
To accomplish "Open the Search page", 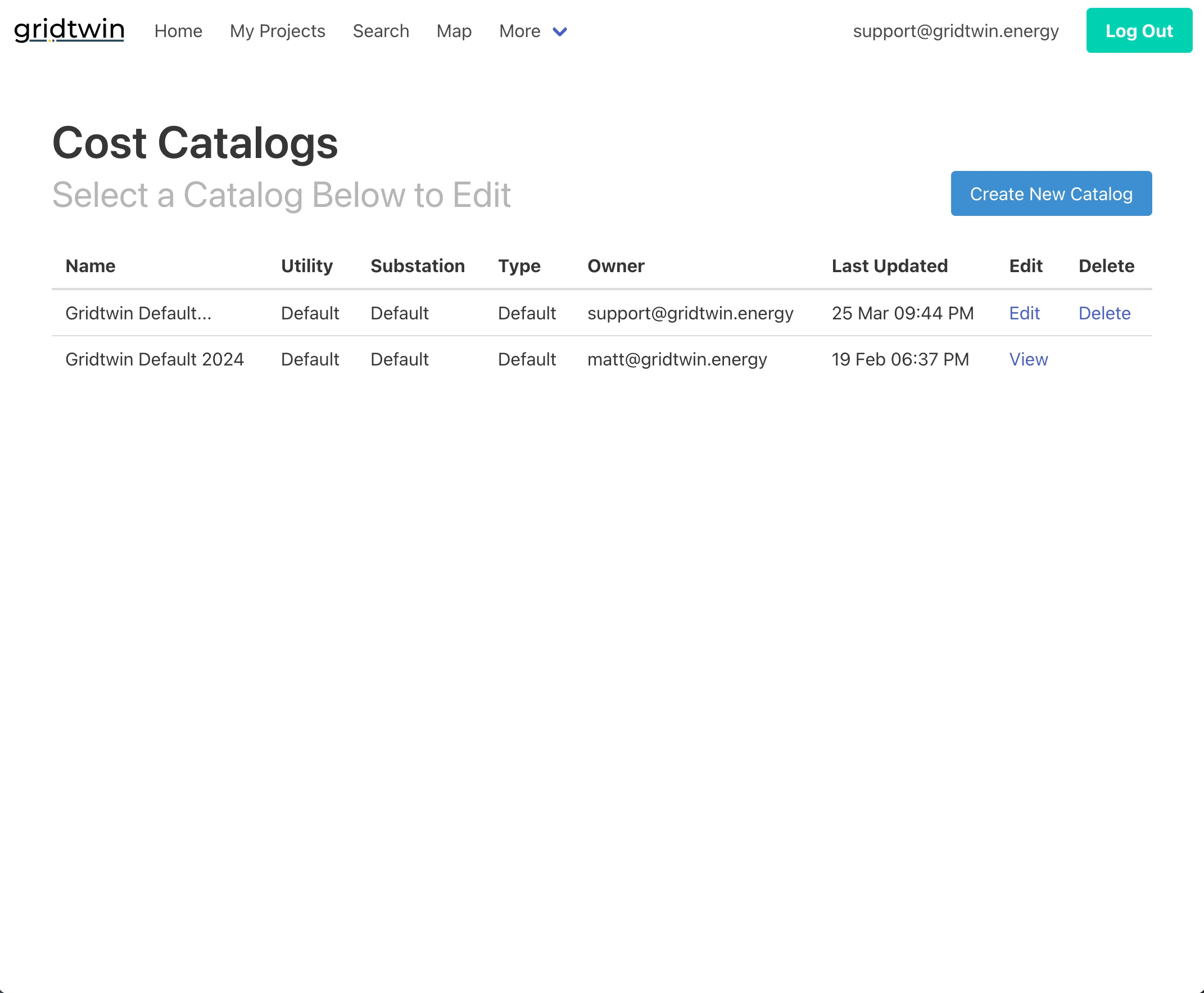I will [x=381, y=31].
